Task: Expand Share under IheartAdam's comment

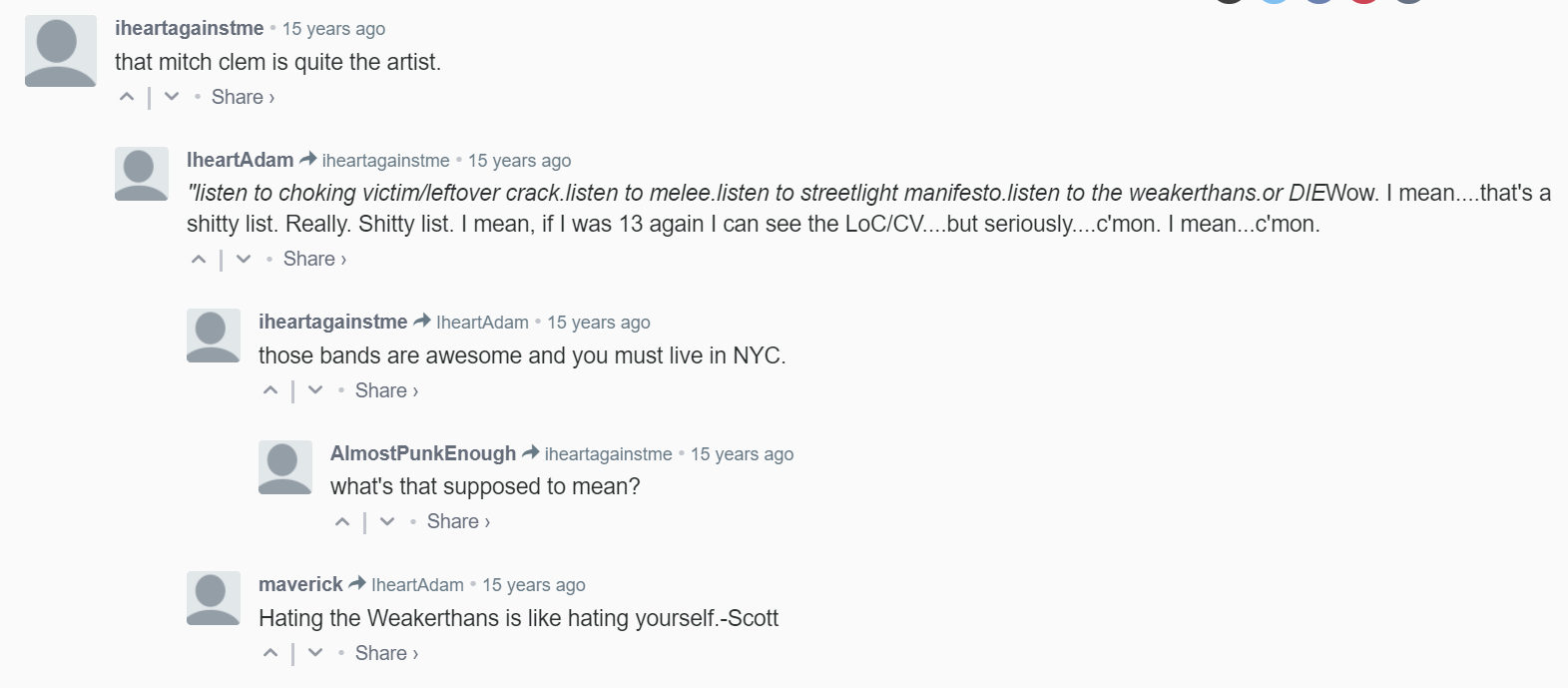Action: tap(314, 259)
